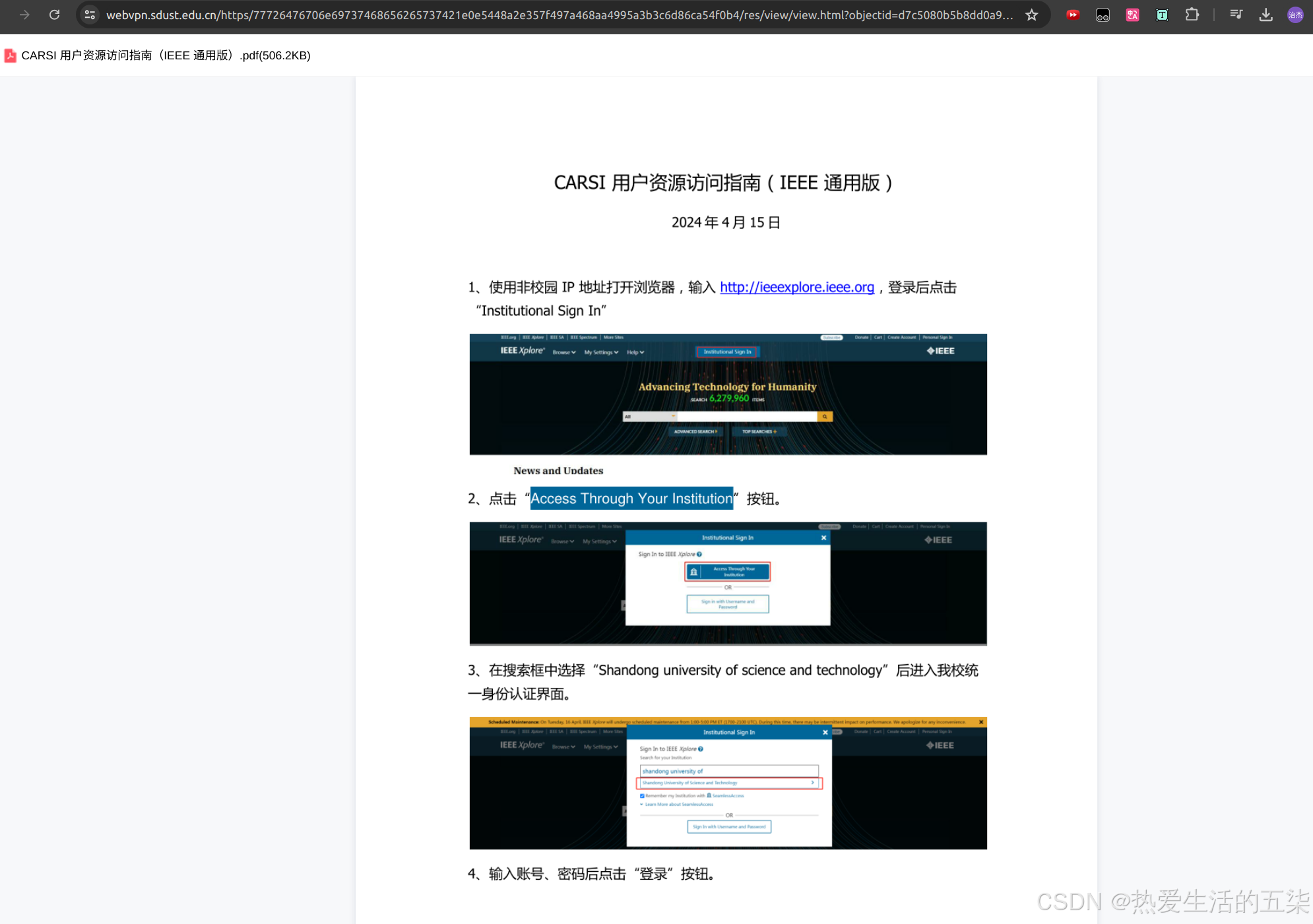Click the Access Through Your Institution screenshot
The image size is (1313, 924).
(x=728, y=583)
